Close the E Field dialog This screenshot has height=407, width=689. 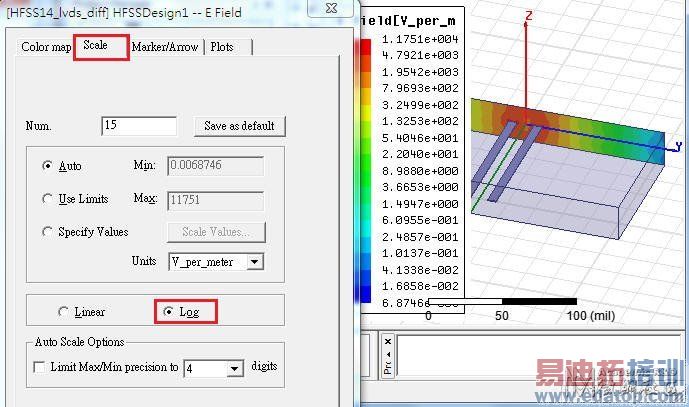tap(332, 8)
